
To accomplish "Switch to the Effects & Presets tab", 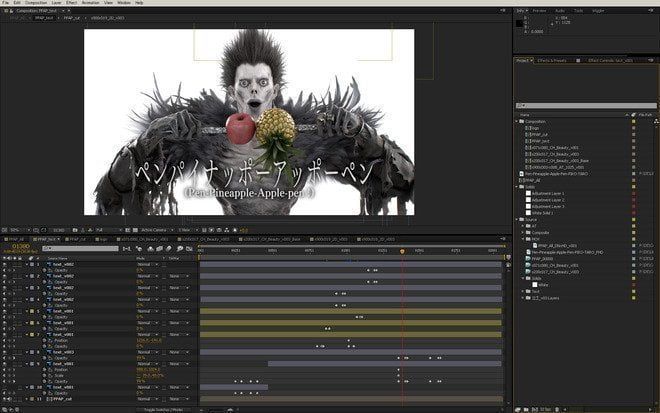I will [552, 61].
